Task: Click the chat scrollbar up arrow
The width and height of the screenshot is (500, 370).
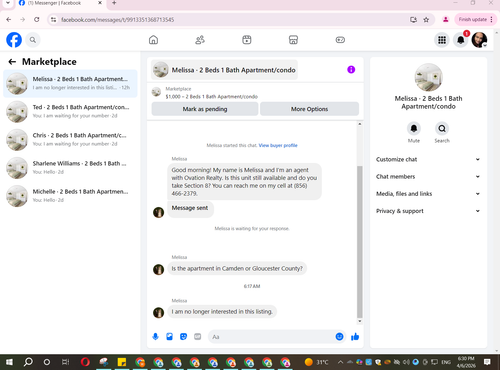Action: click(360, 124)
